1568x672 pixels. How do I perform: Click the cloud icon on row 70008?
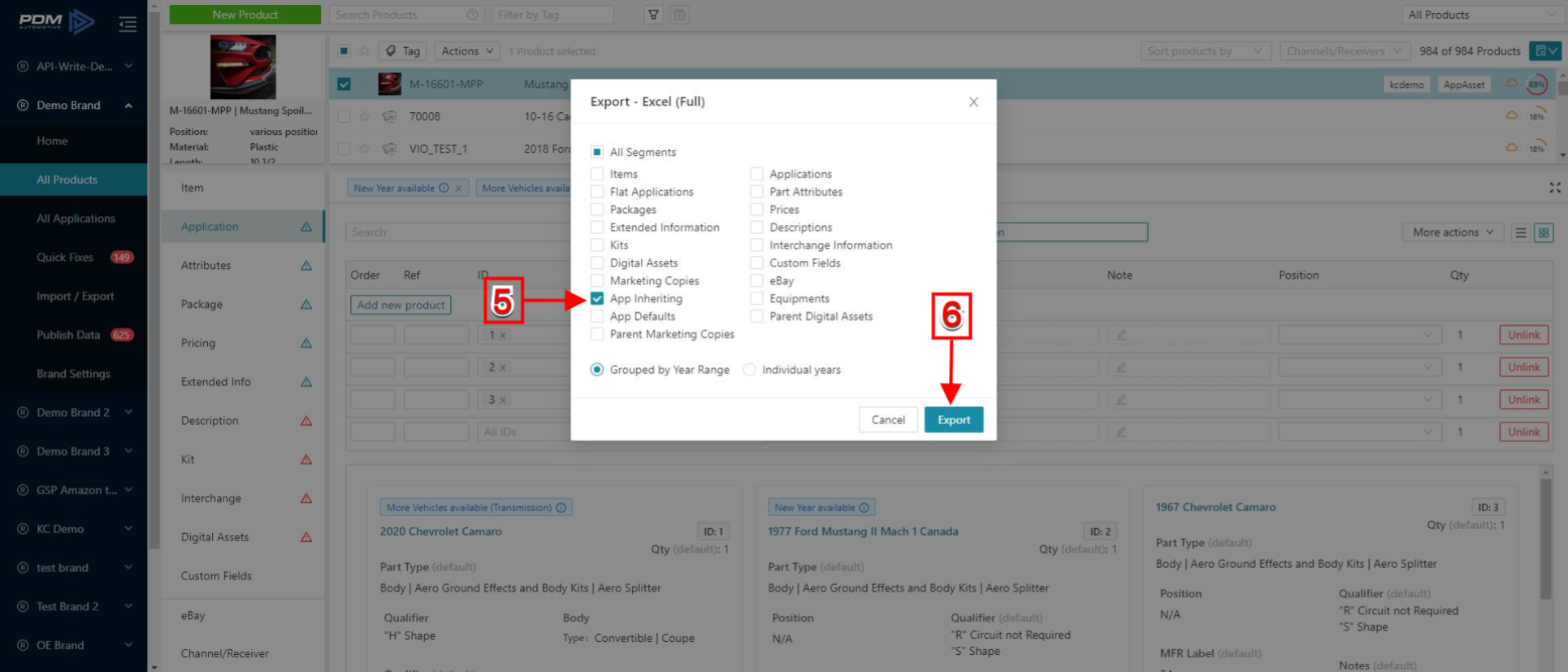pyautogui.click(x=1512, y=115)
